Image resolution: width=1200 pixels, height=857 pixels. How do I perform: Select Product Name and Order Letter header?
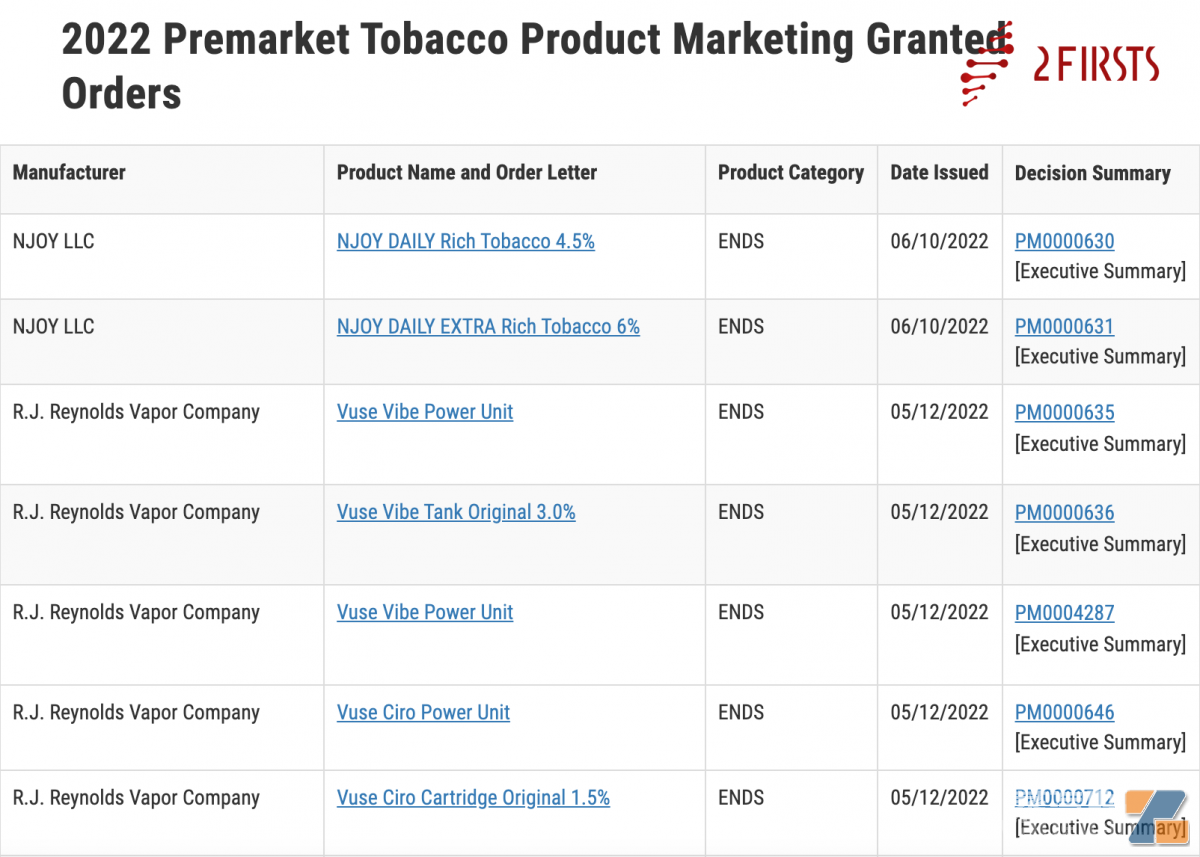click(466, 173)
